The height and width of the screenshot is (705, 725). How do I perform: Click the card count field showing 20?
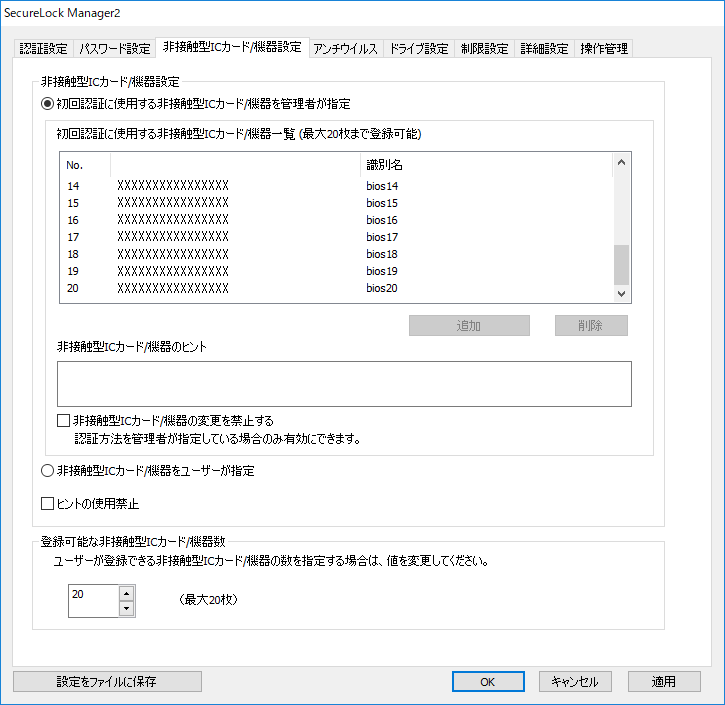tap(94, 601)
